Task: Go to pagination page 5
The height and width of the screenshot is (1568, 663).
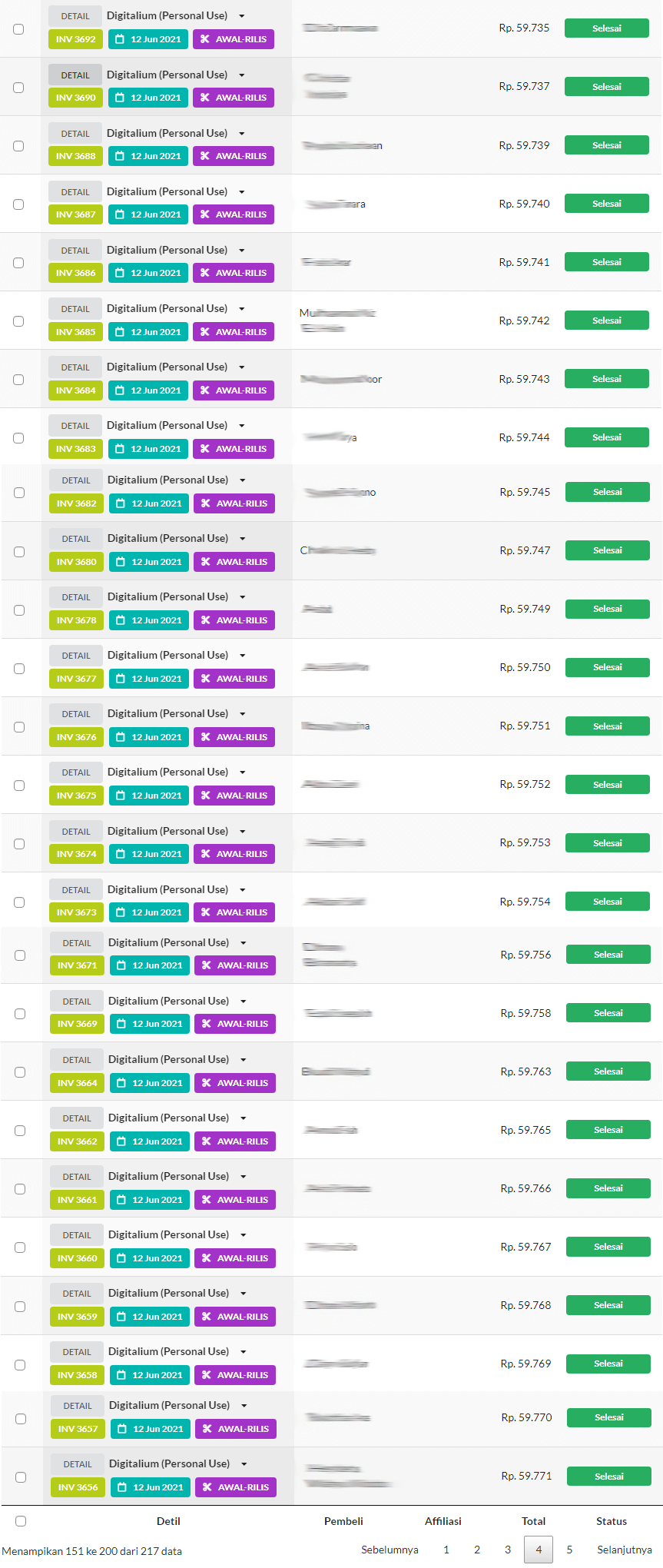Action: pos(569,1550)
